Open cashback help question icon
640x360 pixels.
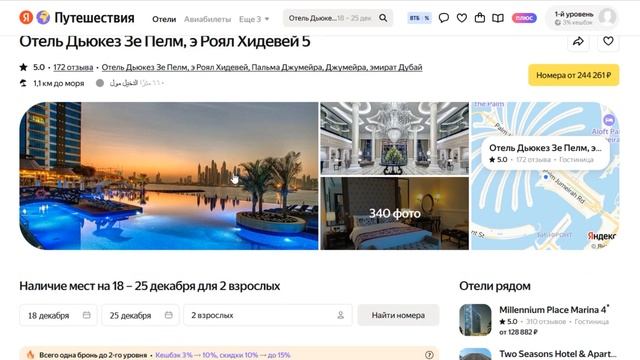pyautogui.click(x=429, y=355)
